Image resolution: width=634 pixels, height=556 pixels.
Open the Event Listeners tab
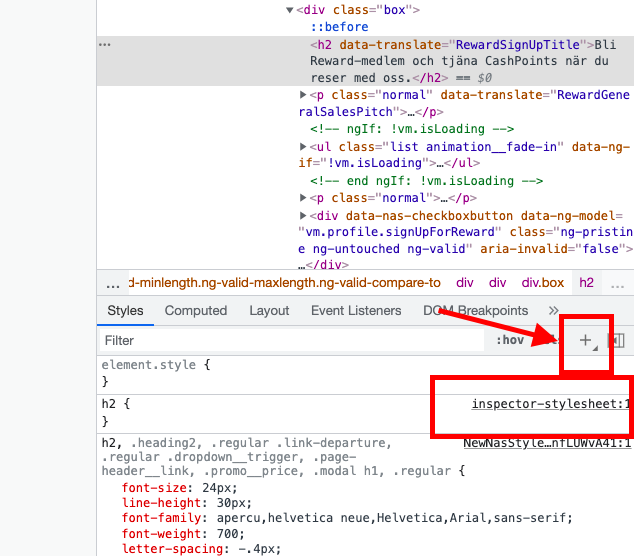click(356, 311)
